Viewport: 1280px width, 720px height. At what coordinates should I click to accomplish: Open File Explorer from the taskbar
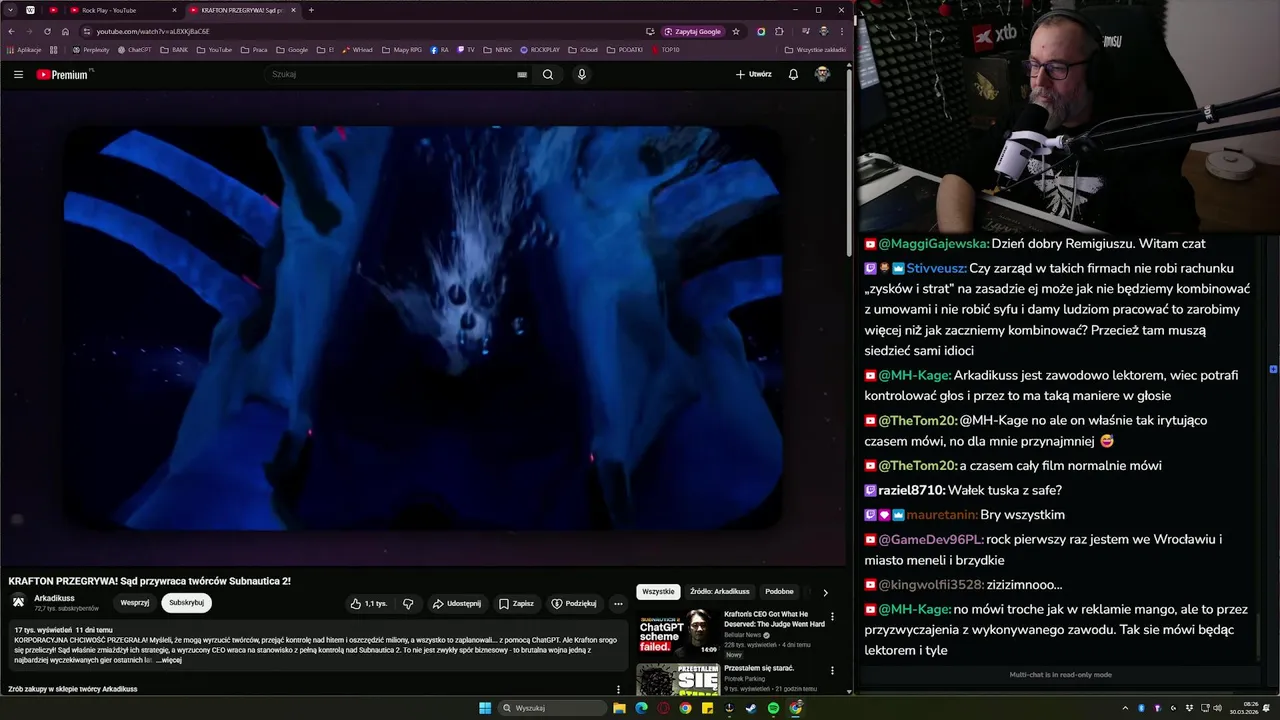(x=619, y=708)
